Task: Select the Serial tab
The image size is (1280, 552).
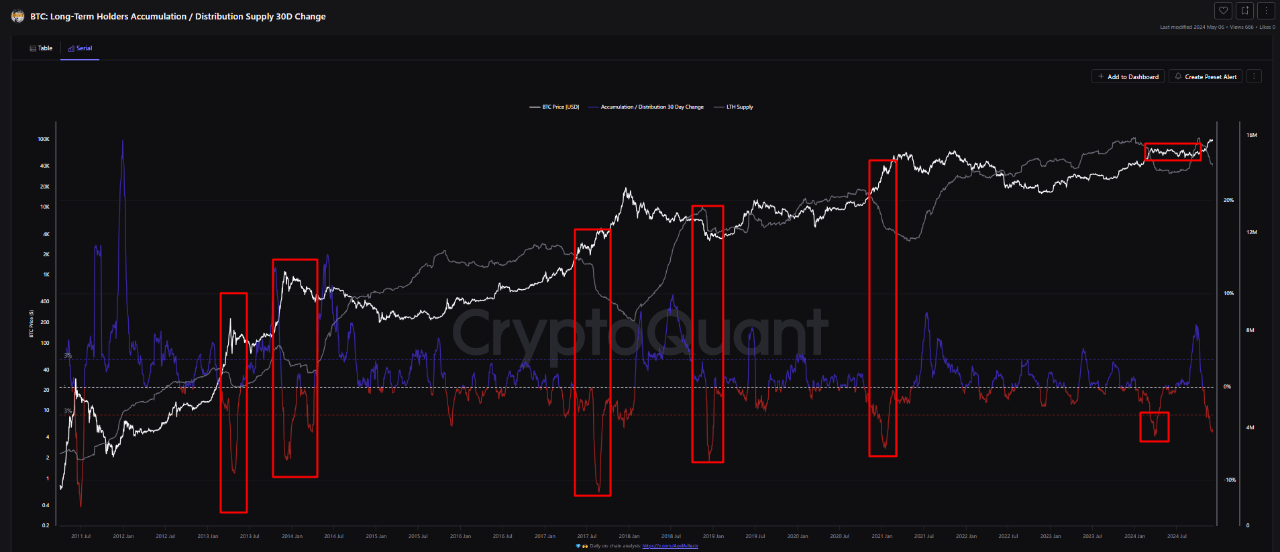Action: (79, 48)
